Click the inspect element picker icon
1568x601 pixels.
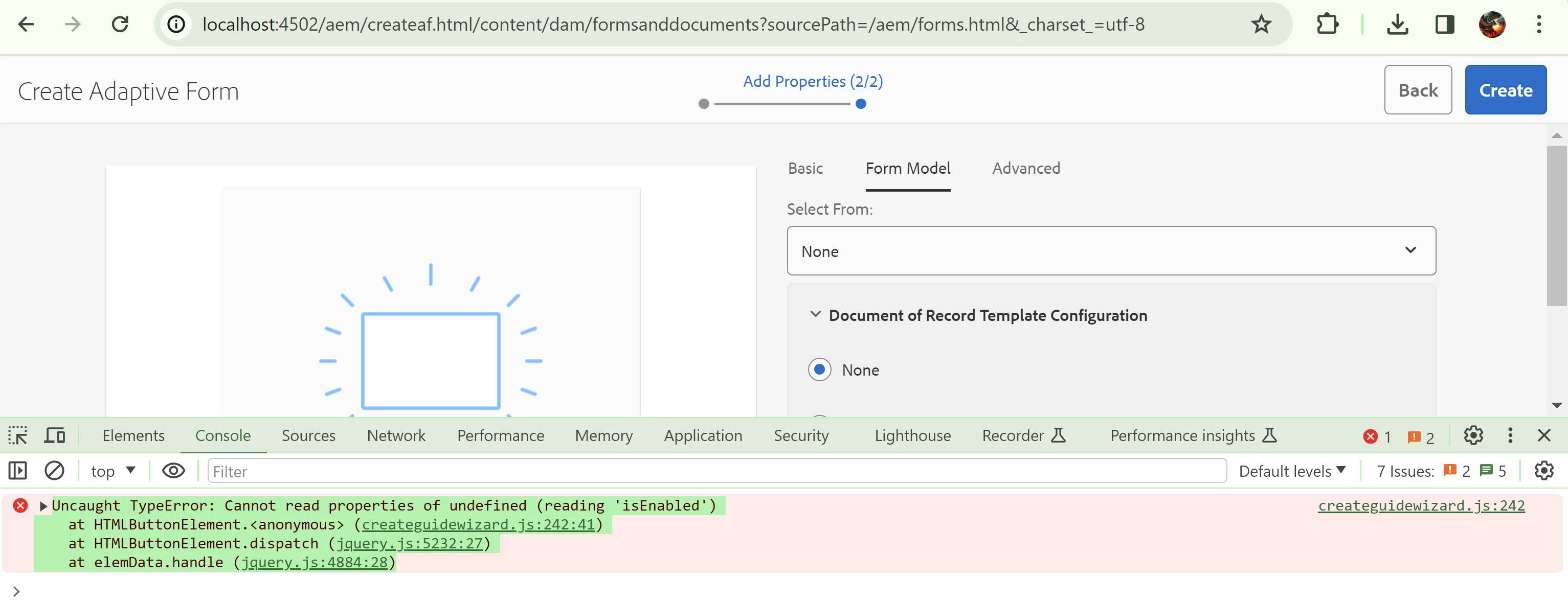tap(18, 435)
